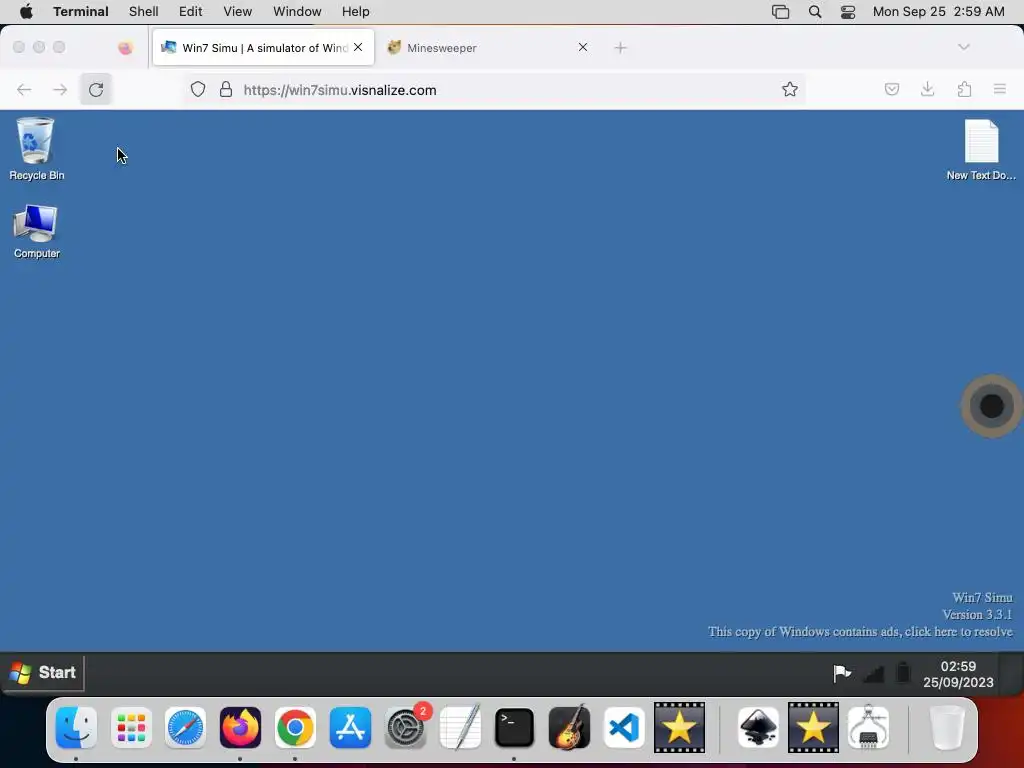Select the New Text Document file icon

981,150
